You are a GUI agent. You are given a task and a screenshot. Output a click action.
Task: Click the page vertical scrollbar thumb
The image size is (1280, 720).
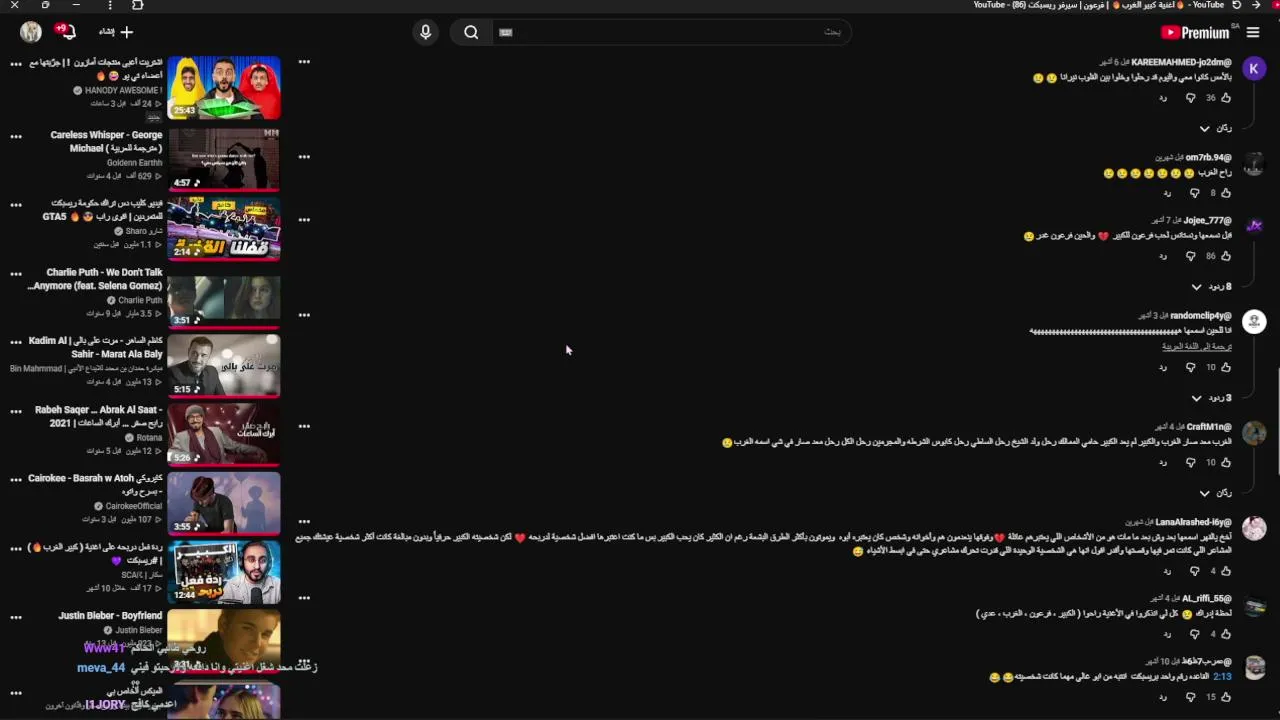click(x=1277, y=421)
